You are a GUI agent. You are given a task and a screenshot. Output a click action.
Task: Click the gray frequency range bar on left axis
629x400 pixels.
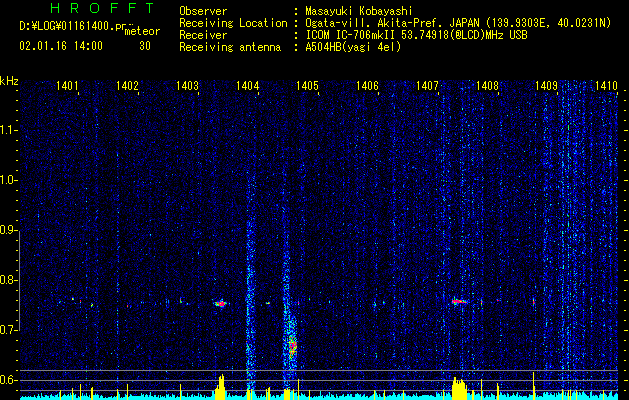tap(19, 280)
